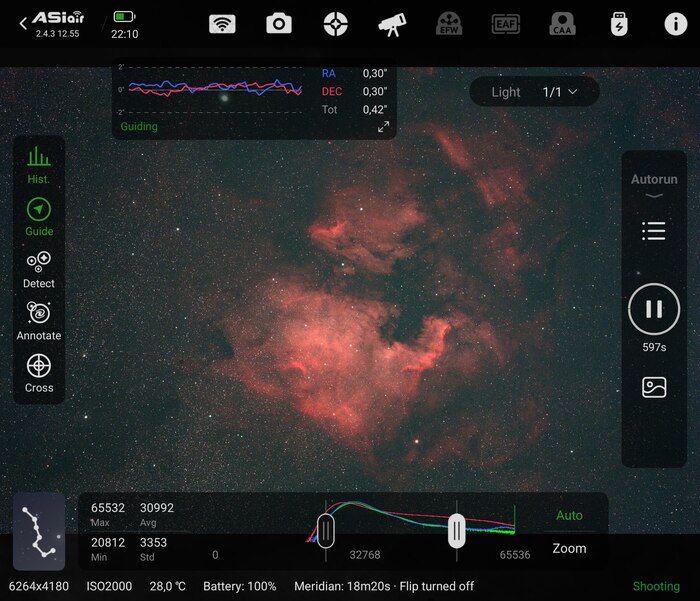The height and width of the screenshot is (601, 700).
Task: Click the 20812 Min value
Action: [x=108, y=543]
